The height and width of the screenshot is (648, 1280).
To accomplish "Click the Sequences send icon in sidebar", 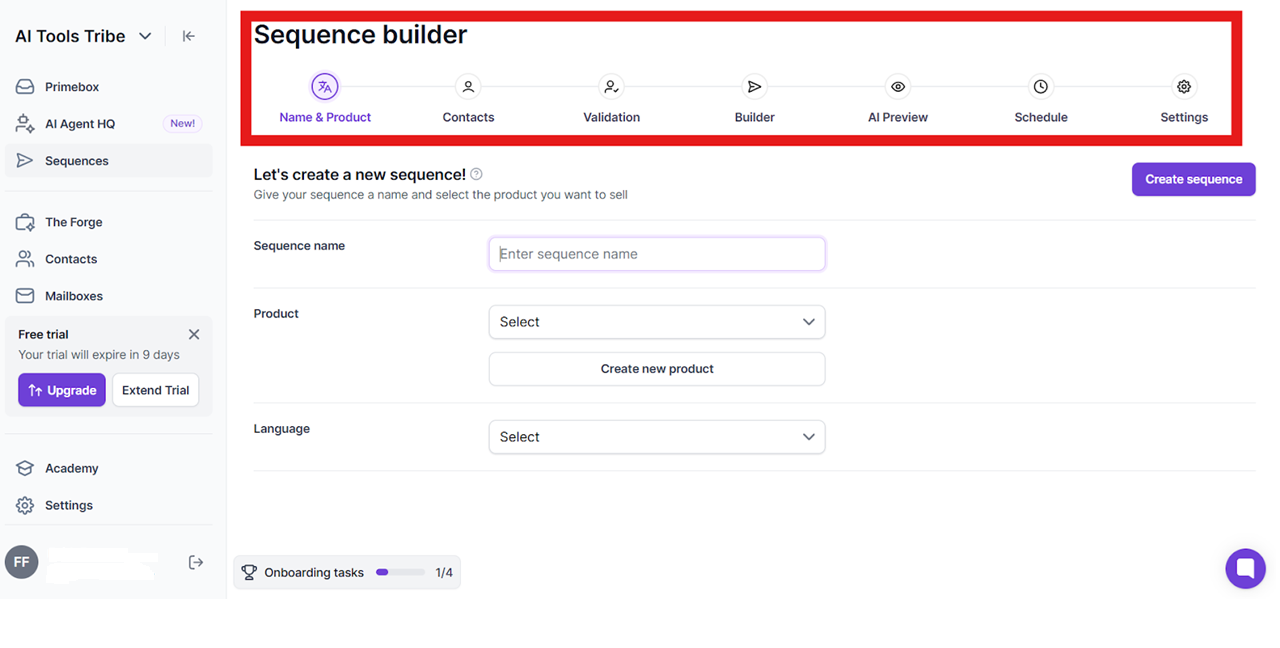I will [x=25, y=161].
